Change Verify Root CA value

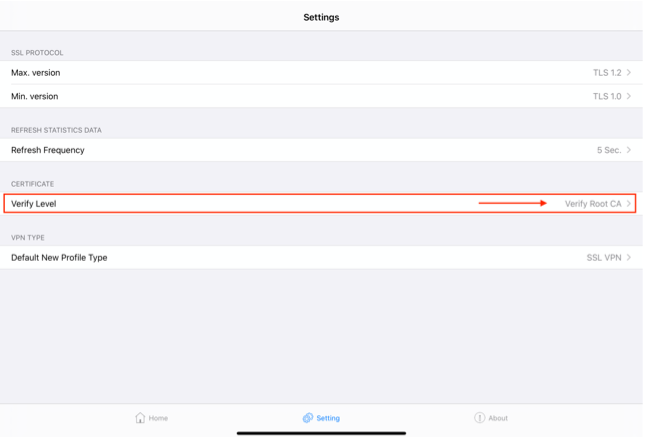(593, 204)
